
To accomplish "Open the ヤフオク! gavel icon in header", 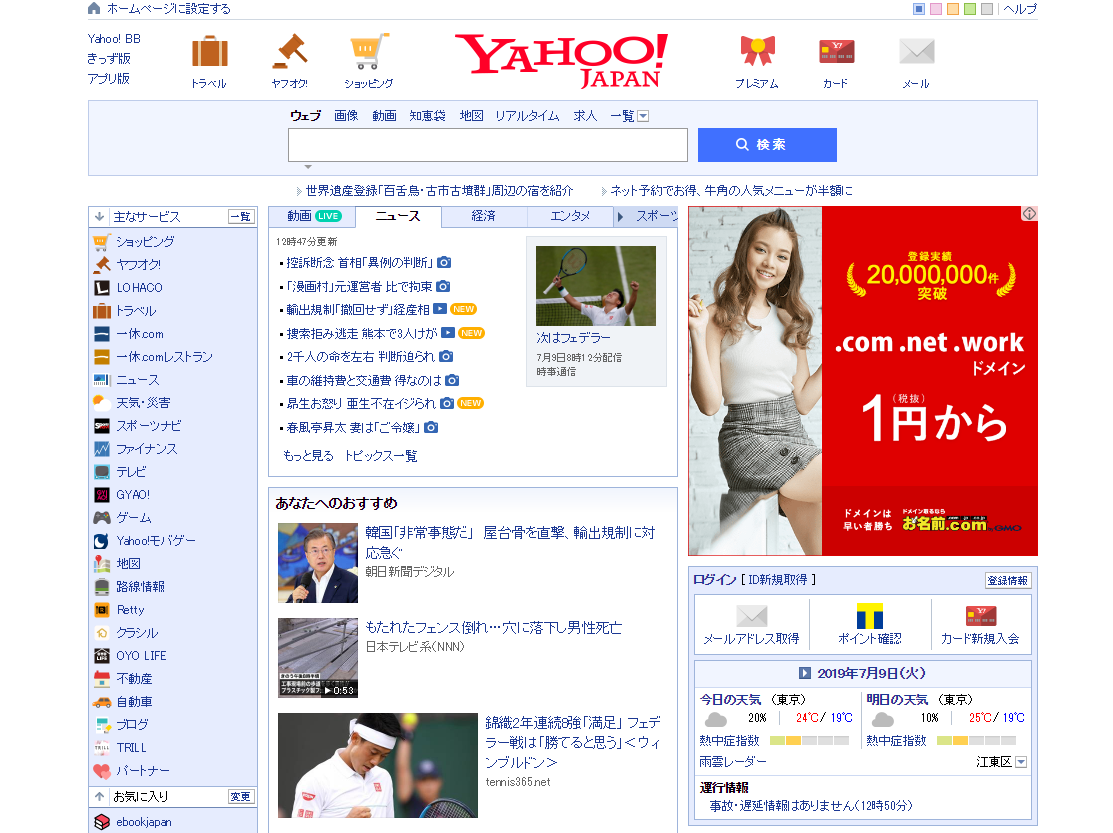I will tap(290, 51).
